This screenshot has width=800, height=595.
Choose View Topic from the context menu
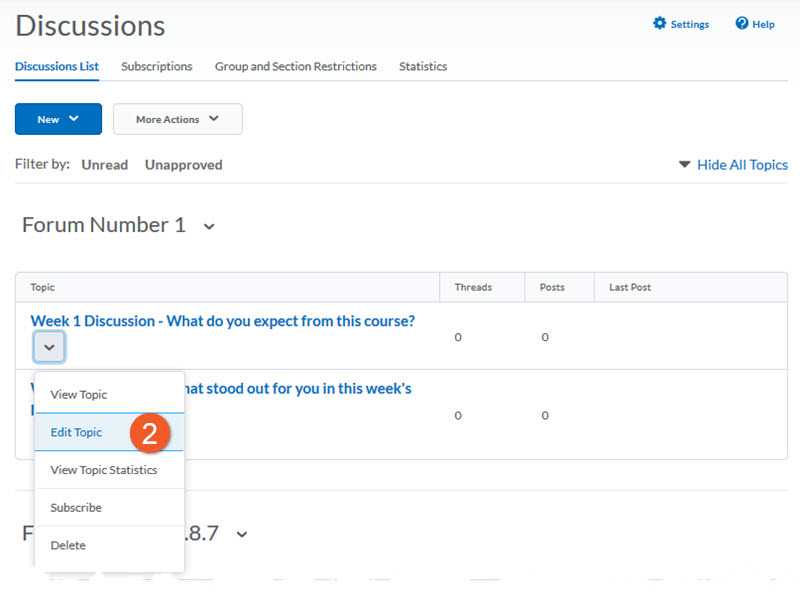click(x=78, y=395)
